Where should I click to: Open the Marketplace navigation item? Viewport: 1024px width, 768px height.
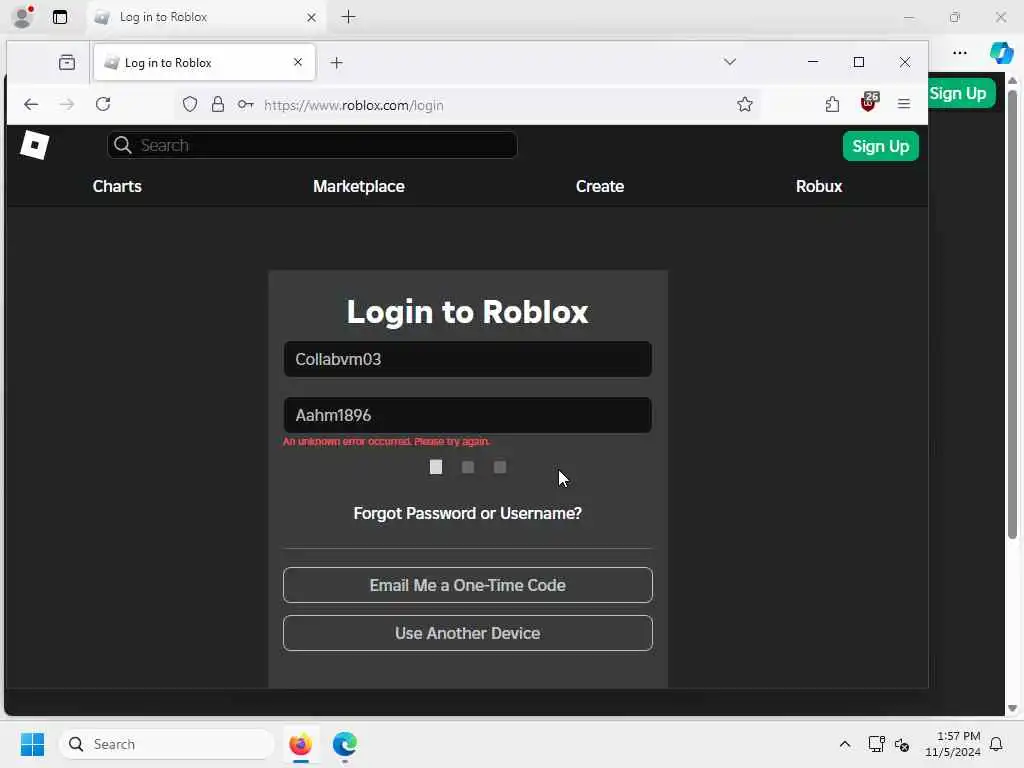(359, 186)
